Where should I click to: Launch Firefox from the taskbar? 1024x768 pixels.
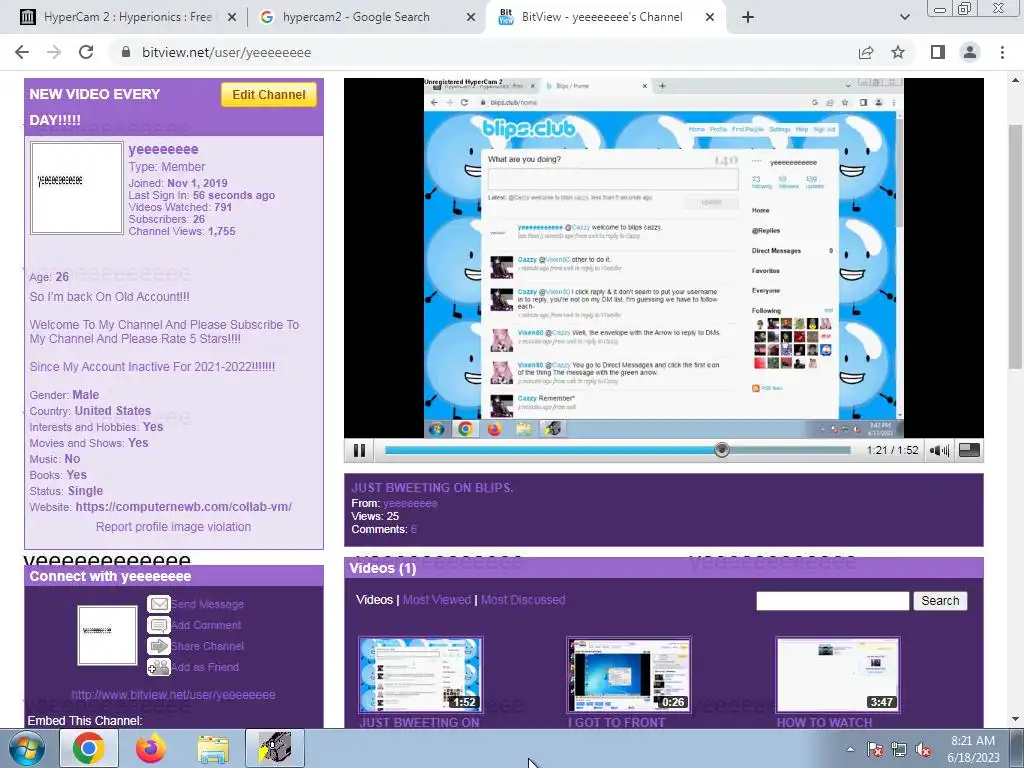151,748
